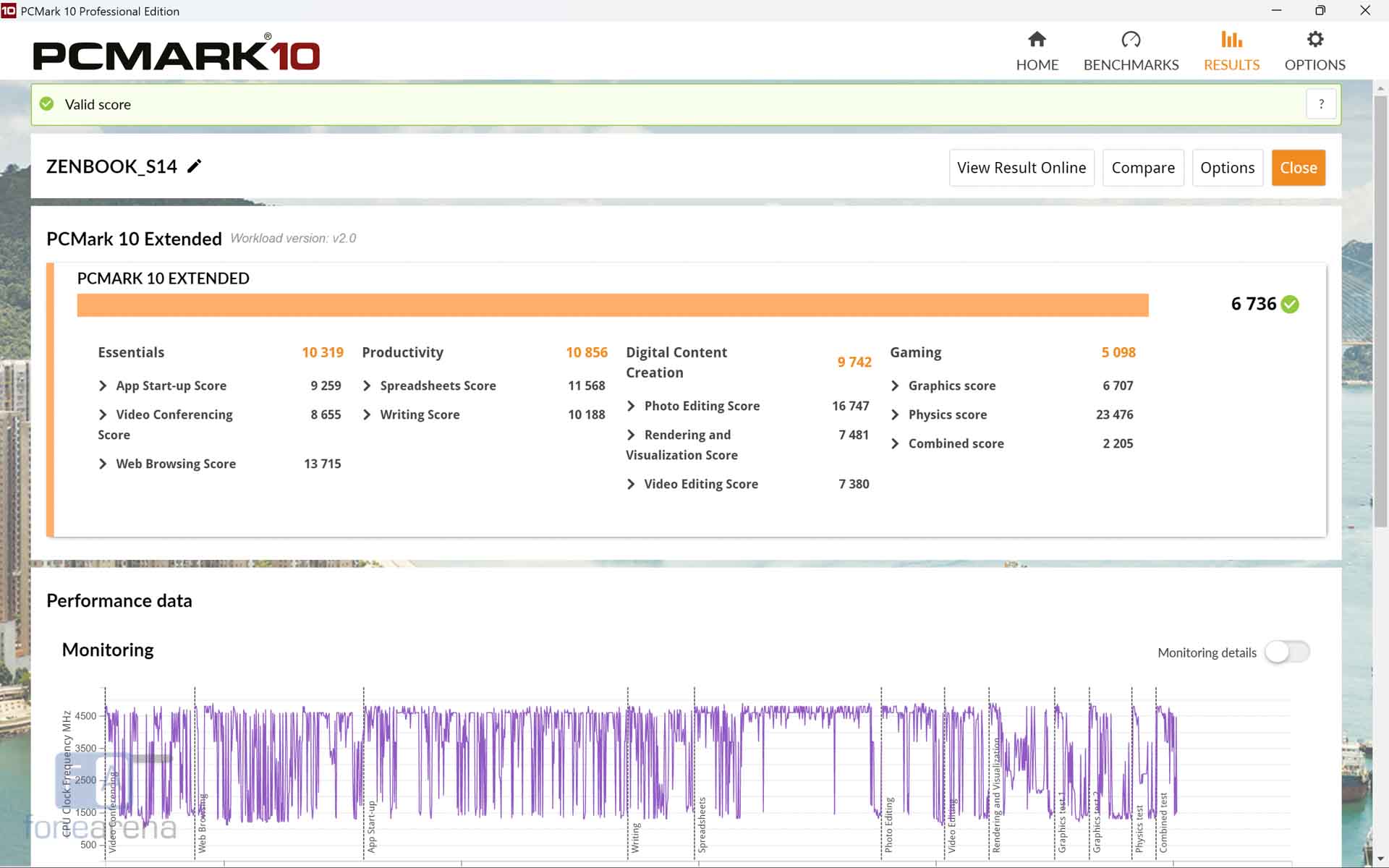Click the Gaming heading
1389x868 pixels.
coord(916,352)
